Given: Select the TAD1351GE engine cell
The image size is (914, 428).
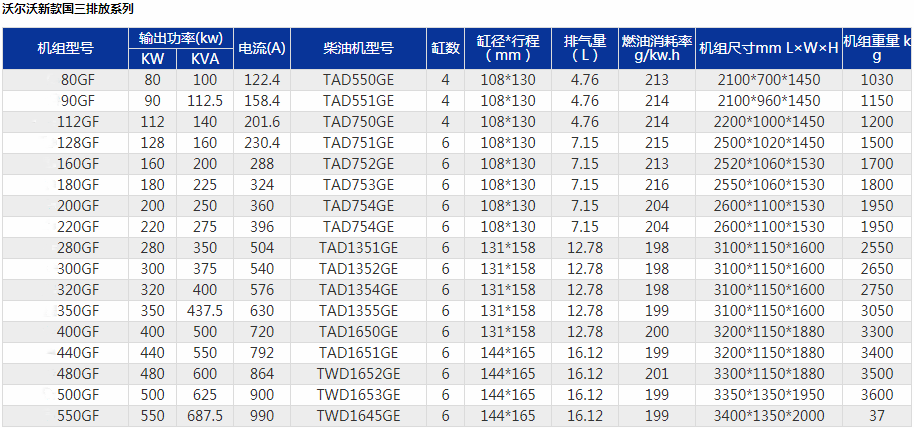Looking at the screenshot, I should point(358,248).
